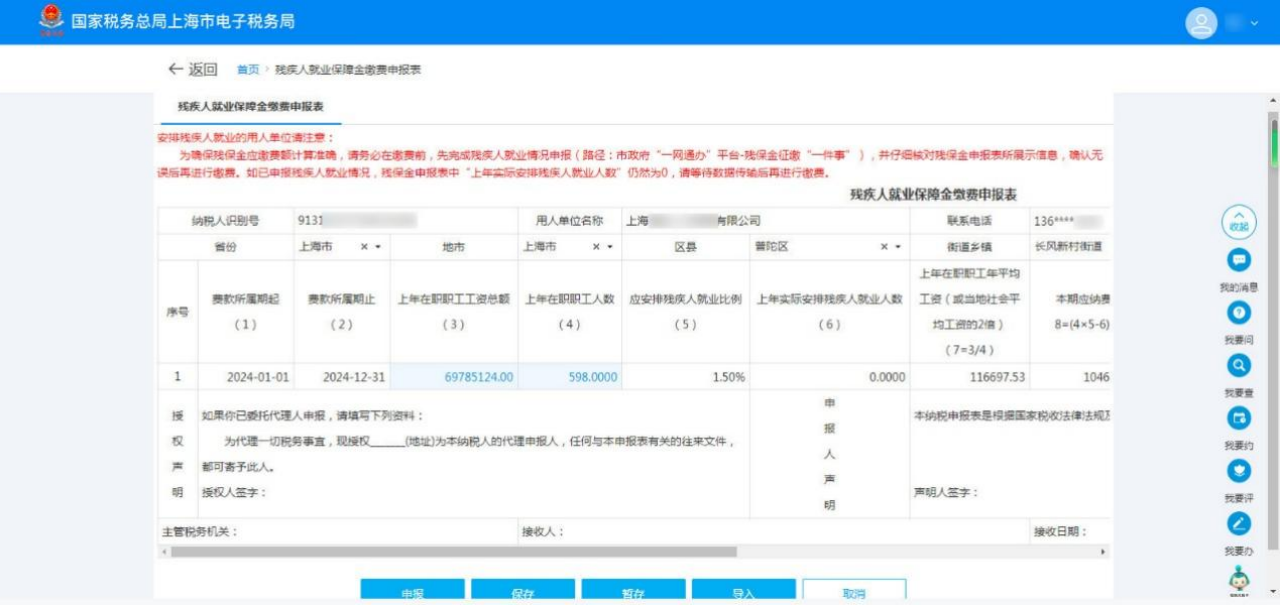Collapse the sidebar with 收起 button
The image size is (1280, 605).
[x=1239, y=222]
